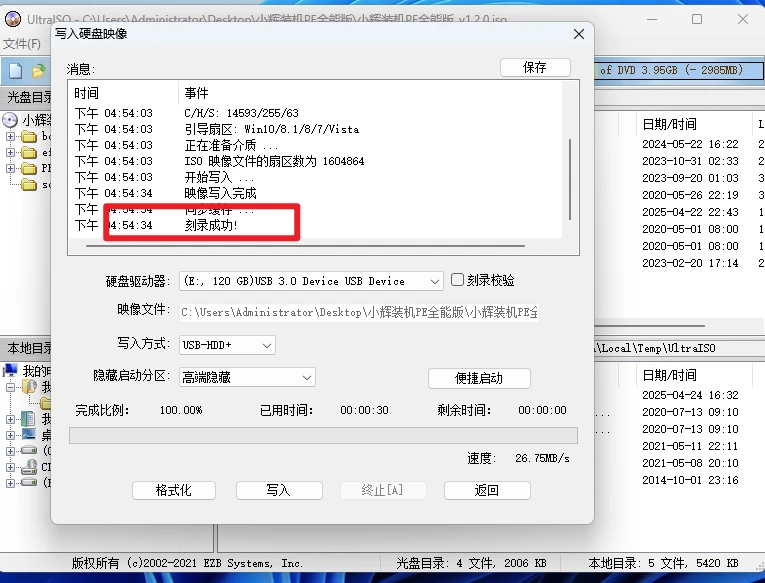Image resolution: width=765 pixels, height=583 pixels.
Task: Select the last folder without expander in disc tree
Action: (29, 184)
